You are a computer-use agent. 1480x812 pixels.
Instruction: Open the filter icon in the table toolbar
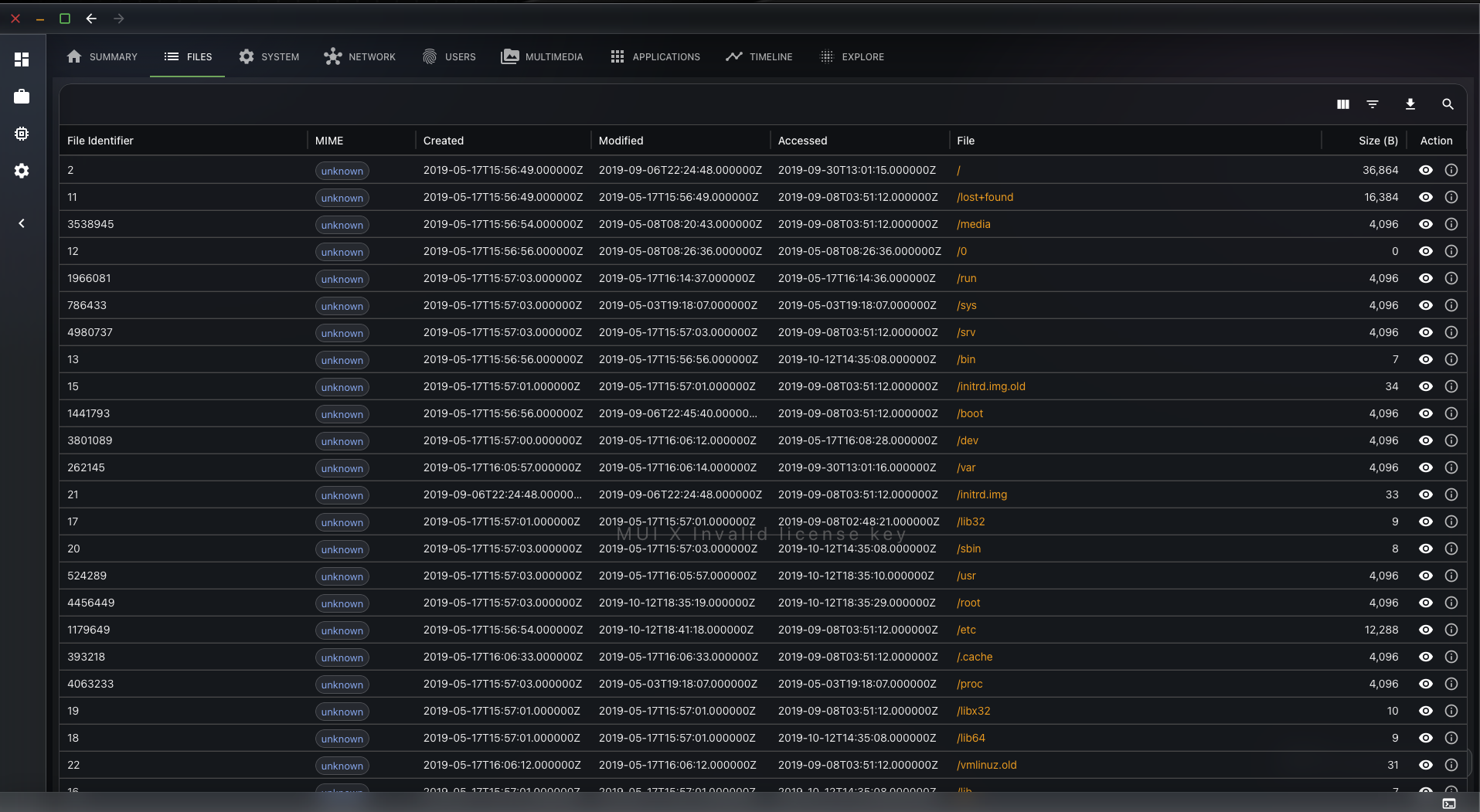1373,104
